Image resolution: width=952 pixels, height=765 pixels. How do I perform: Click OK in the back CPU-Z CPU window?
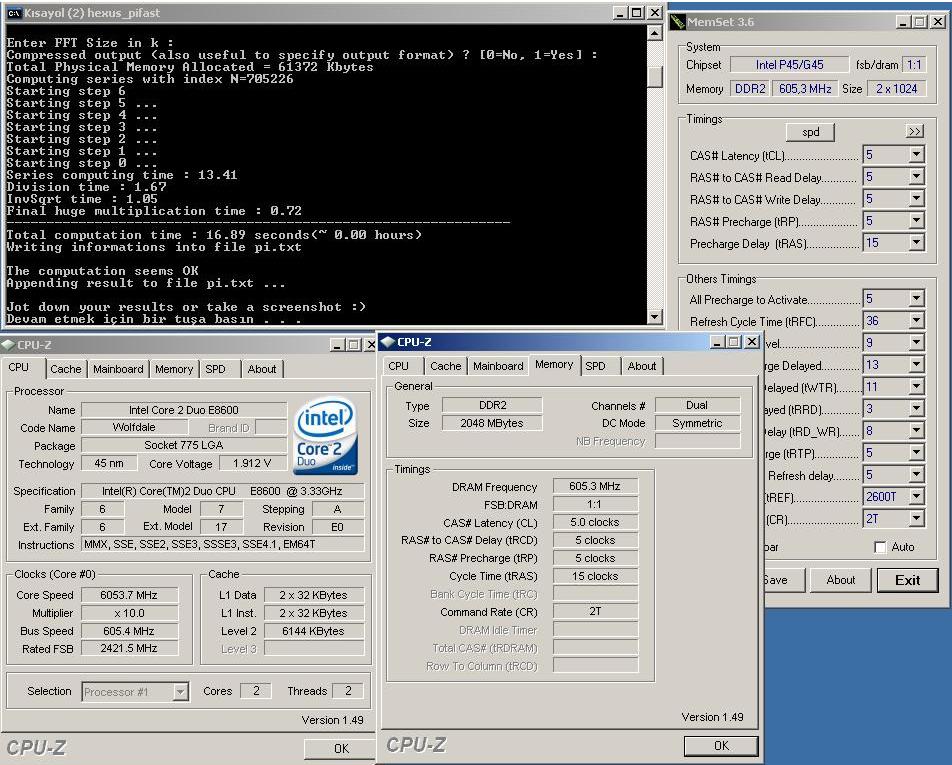pos(341,749)
